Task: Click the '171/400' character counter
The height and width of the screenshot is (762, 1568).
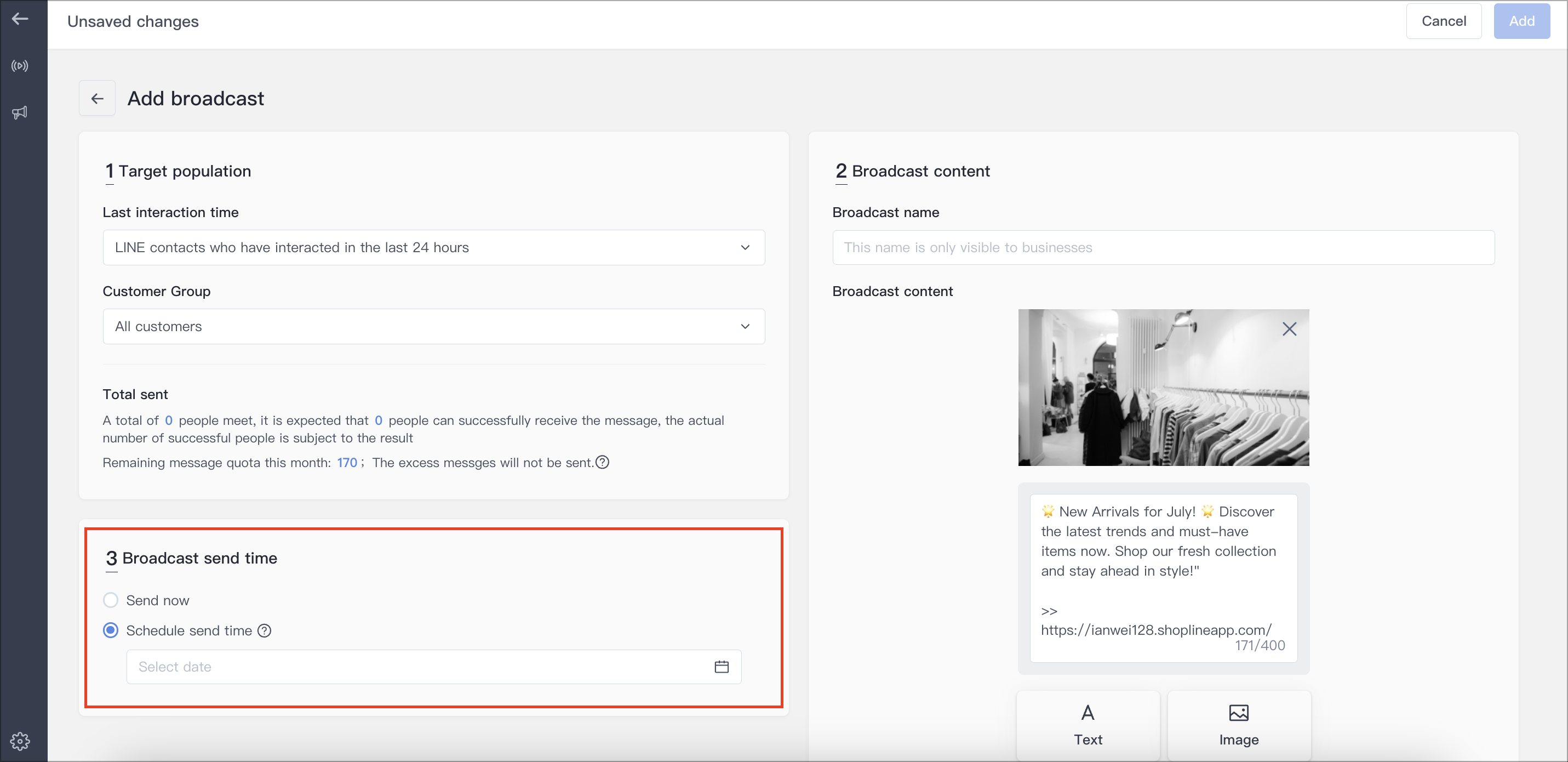Action: pos(1260,645)
